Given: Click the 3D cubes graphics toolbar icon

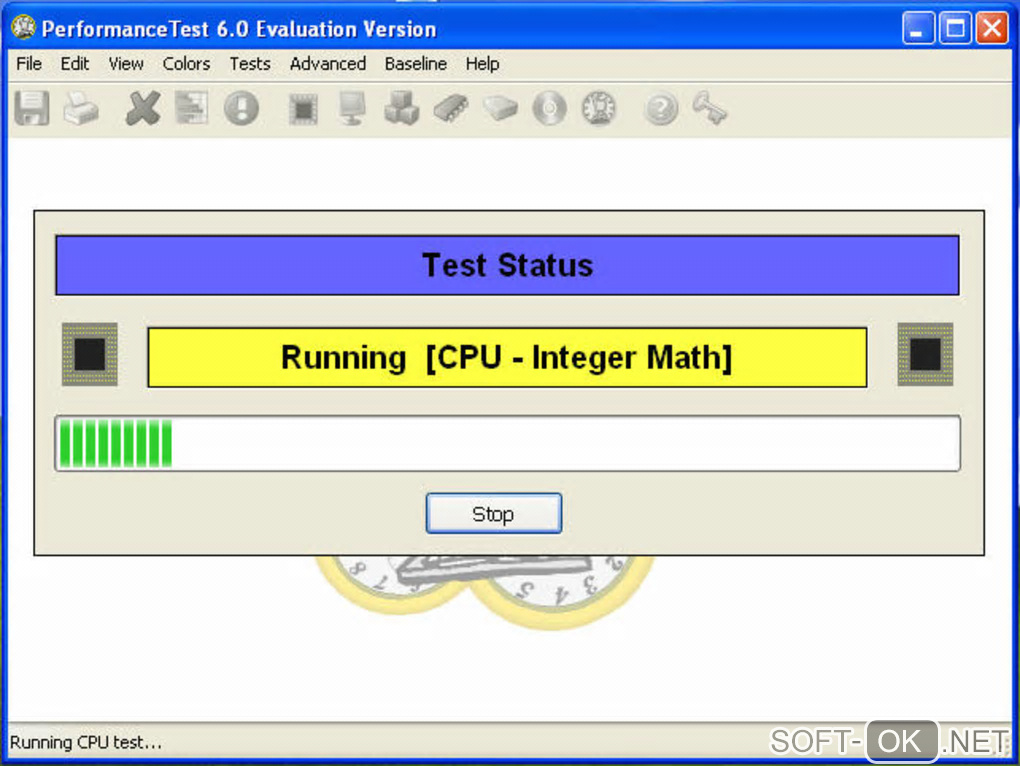Looking at the screenshot, I should (x=401, y=108).
